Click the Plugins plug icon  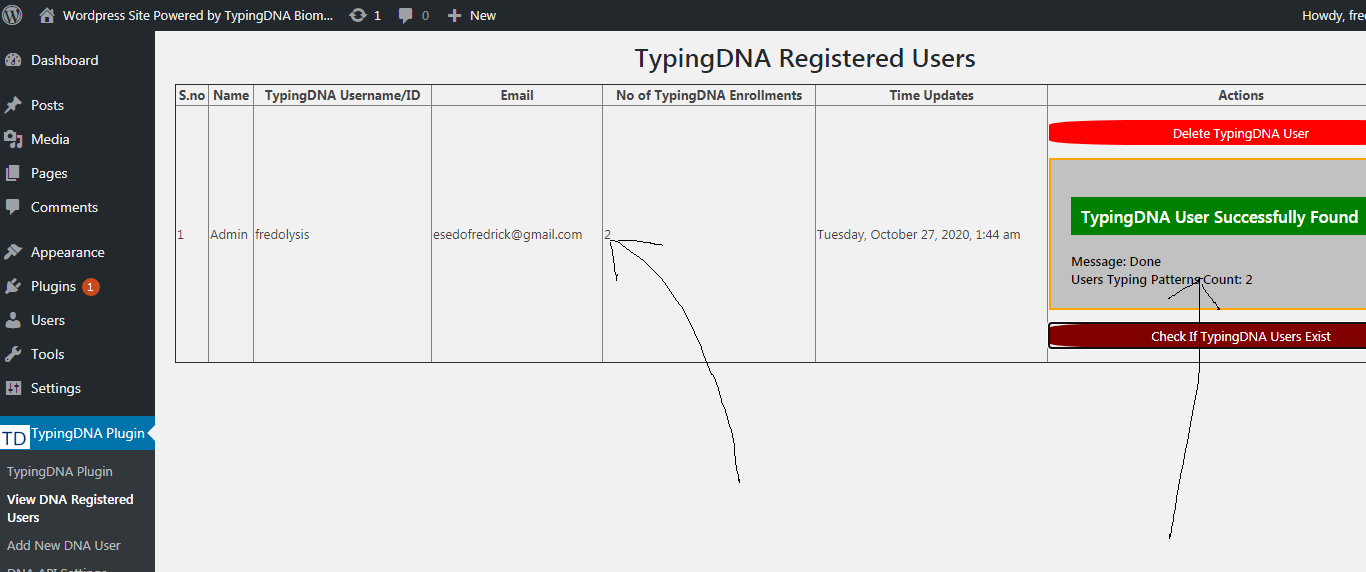pyautogui.click(x=13, y=286)
